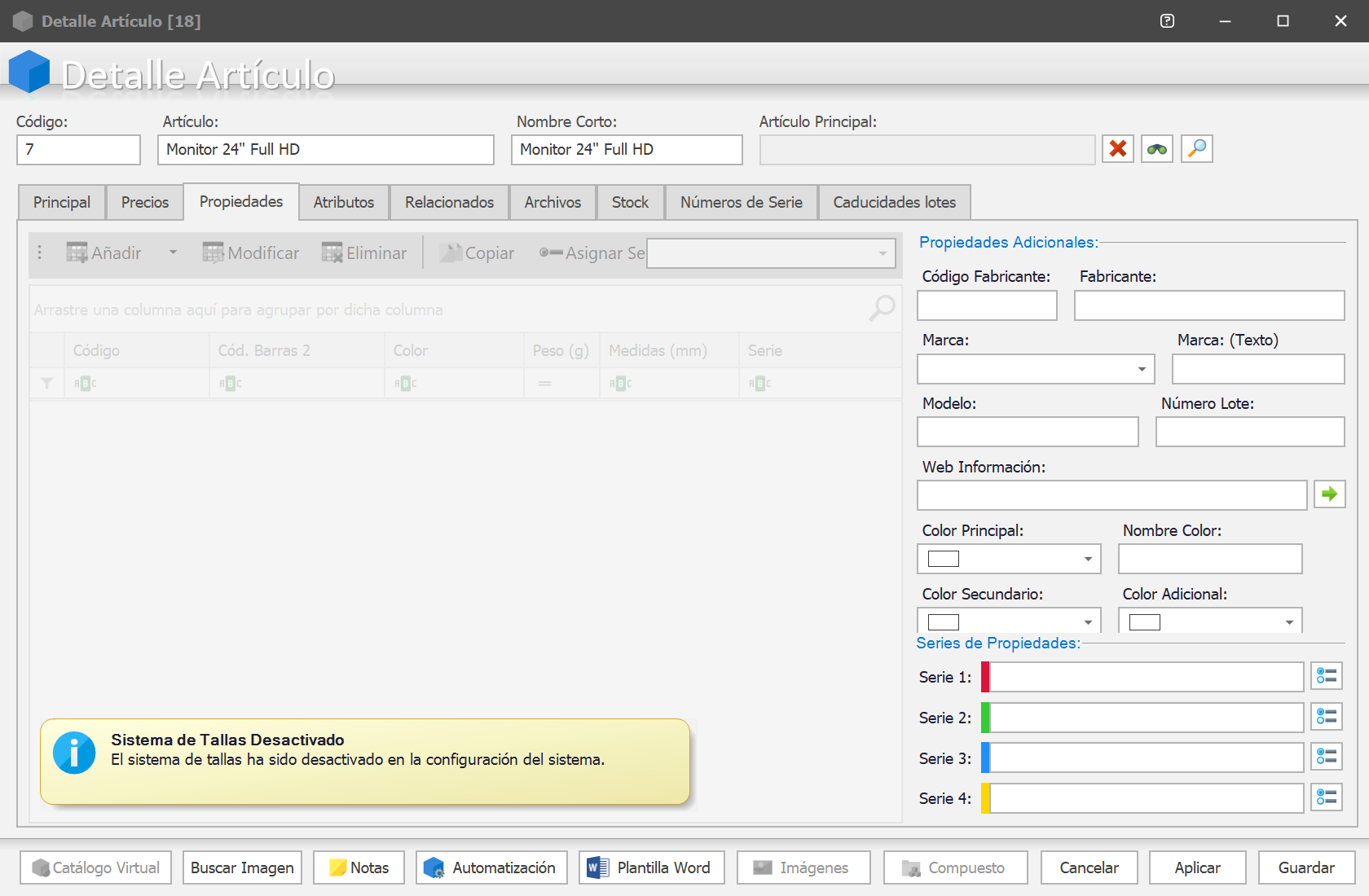Viewport: 1369px width, 896px height.
Task: Click the Color Principal white swatch
Action: 944,559
